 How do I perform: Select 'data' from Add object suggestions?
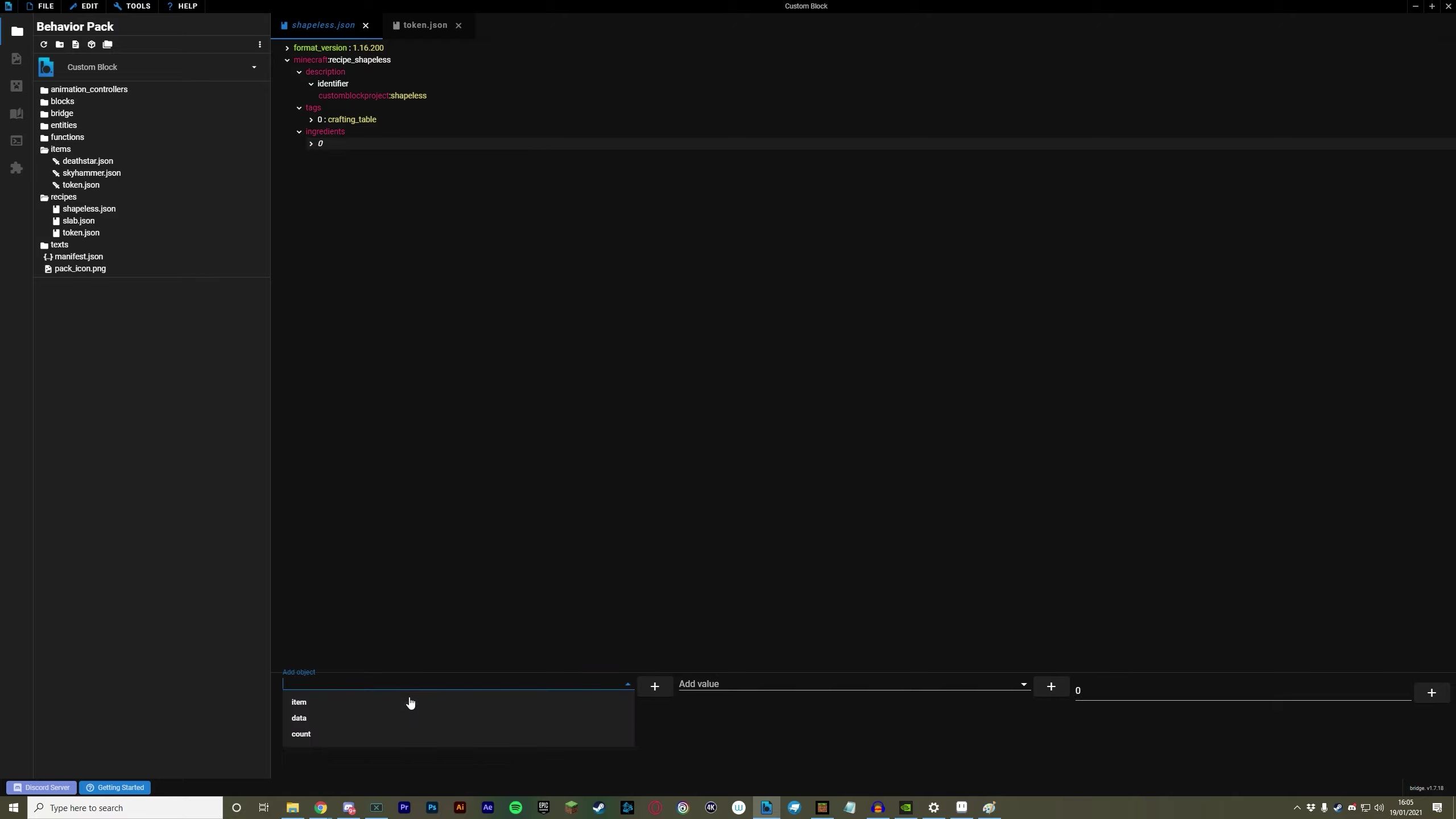click(458, 718)
